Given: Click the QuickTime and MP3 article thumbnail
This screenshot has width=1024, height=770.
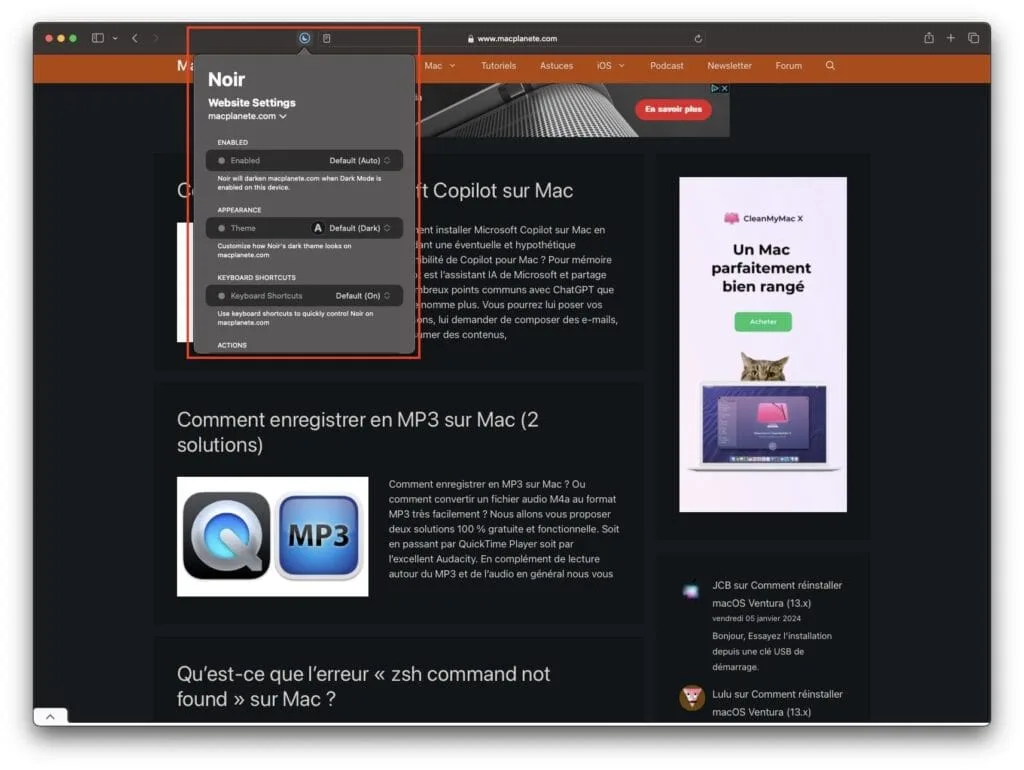Looking at the screenshot, I should (x=272, y=536).
